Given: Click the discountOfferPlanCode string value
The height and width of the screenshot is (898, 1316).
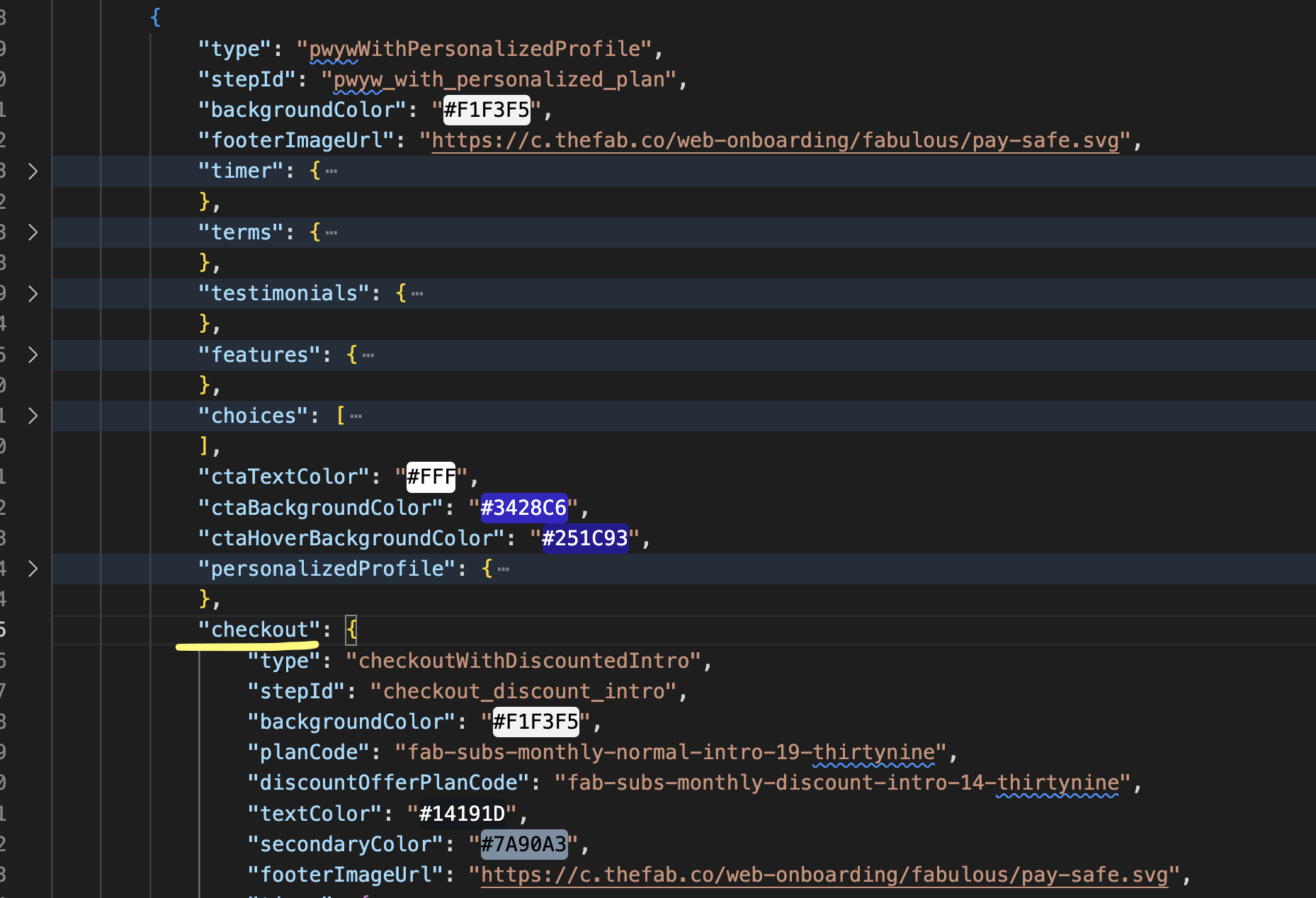Looking at the screenshot, I should tap(843, 783).
